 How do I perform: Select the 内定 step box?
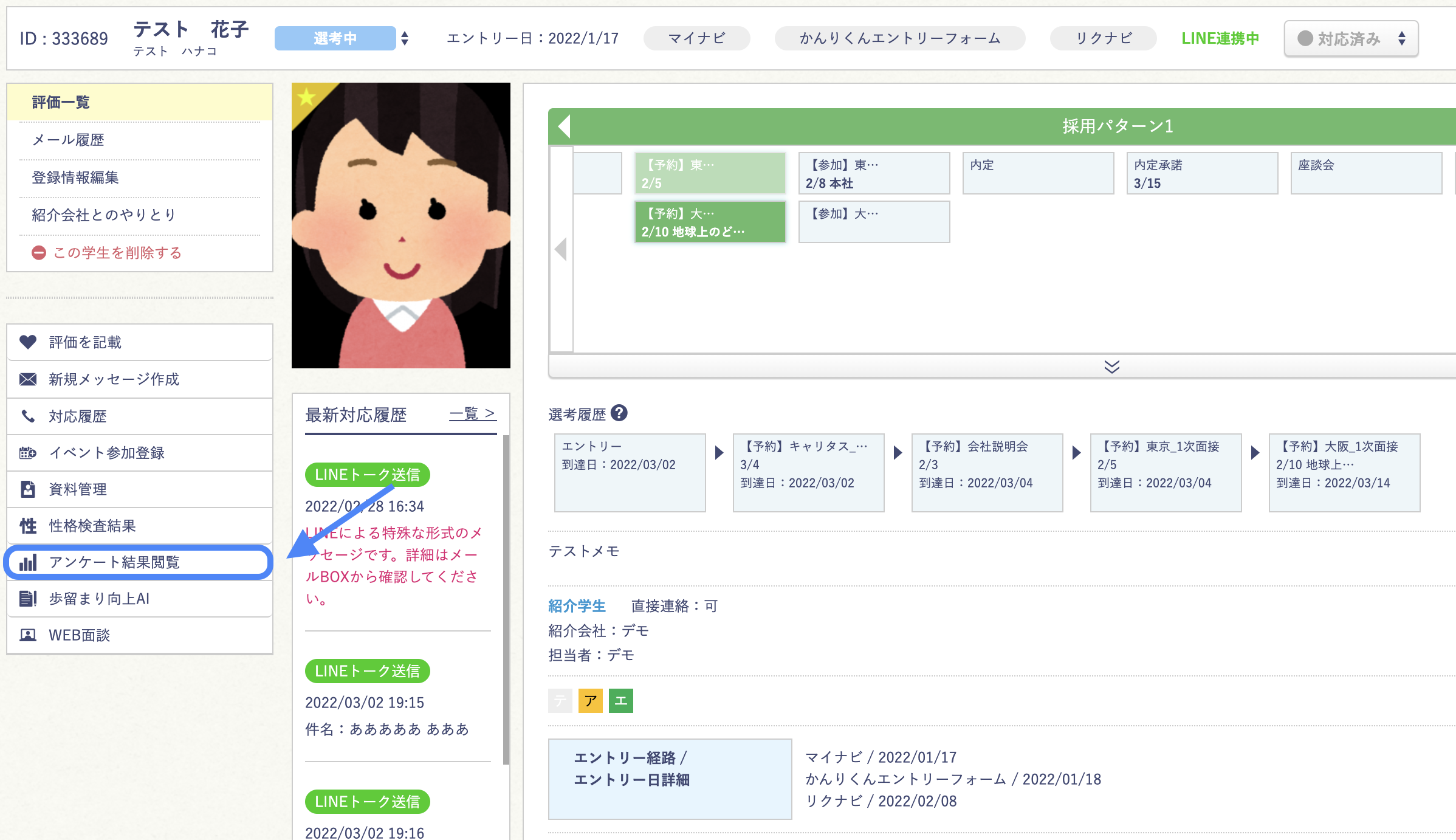pyautogui.click(x=1038, y=173)
